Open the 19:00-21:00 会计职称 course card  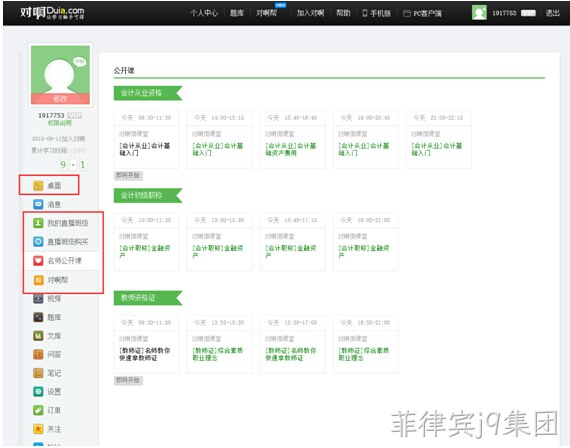click(x=366, y=242)
